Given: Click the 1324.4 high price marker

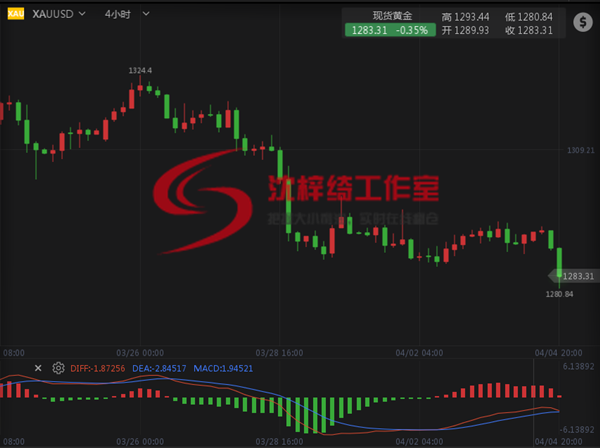Looking at the screenshot, I should [x=141, y=71].
